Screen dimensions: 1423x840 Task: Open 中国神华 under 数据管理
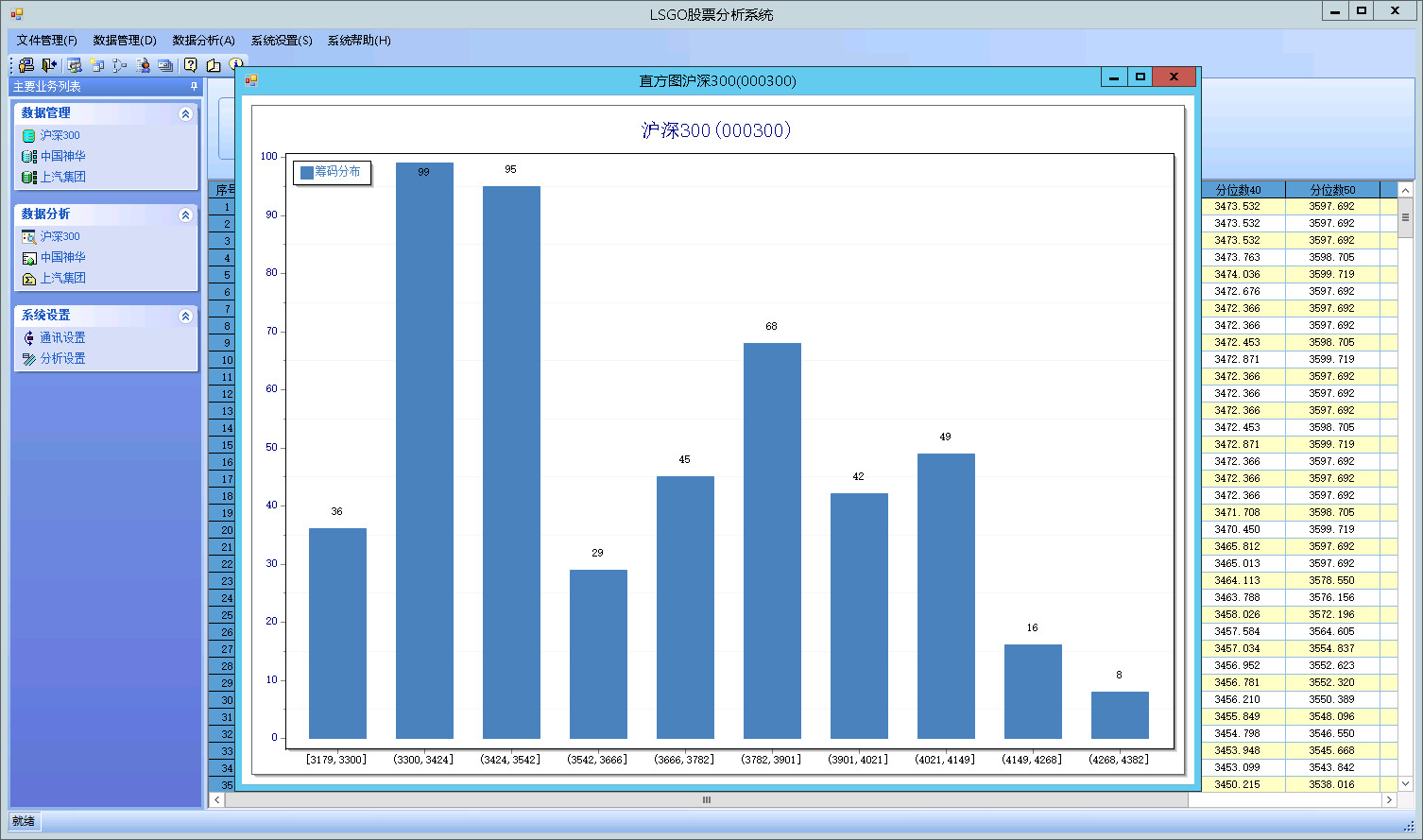click(62, 156)
